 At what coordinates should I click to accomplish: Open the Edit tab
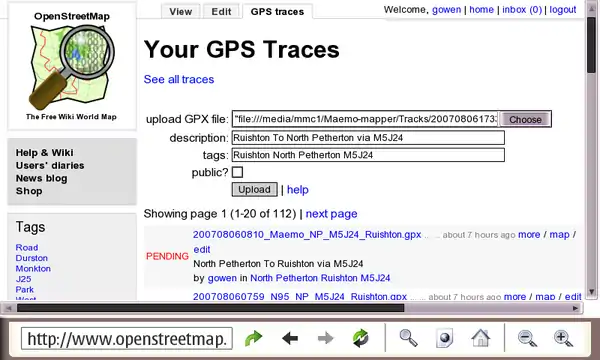pyautogui.click(x=221, y=11)
